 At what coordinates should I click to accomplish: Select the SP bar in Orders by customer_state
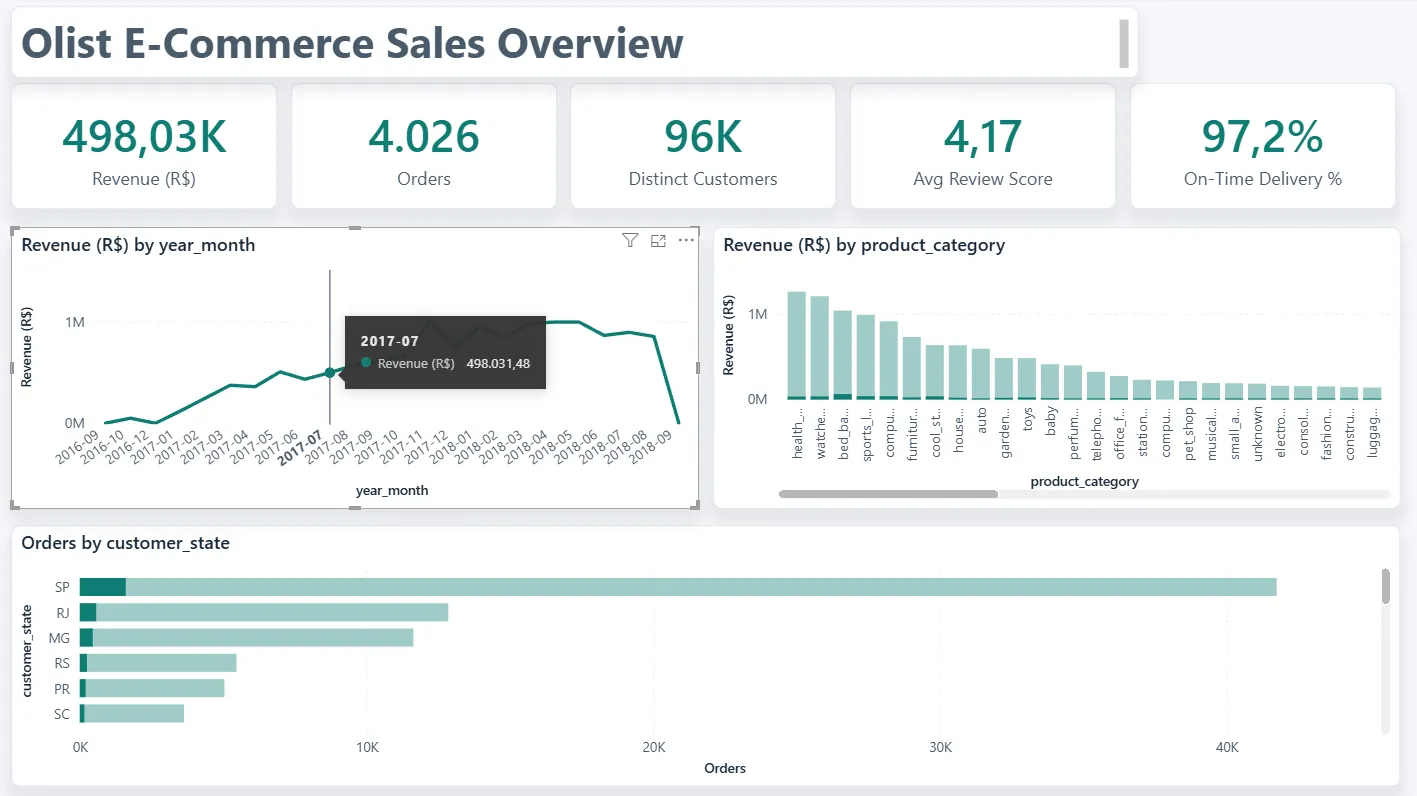[x=678, y=587]
